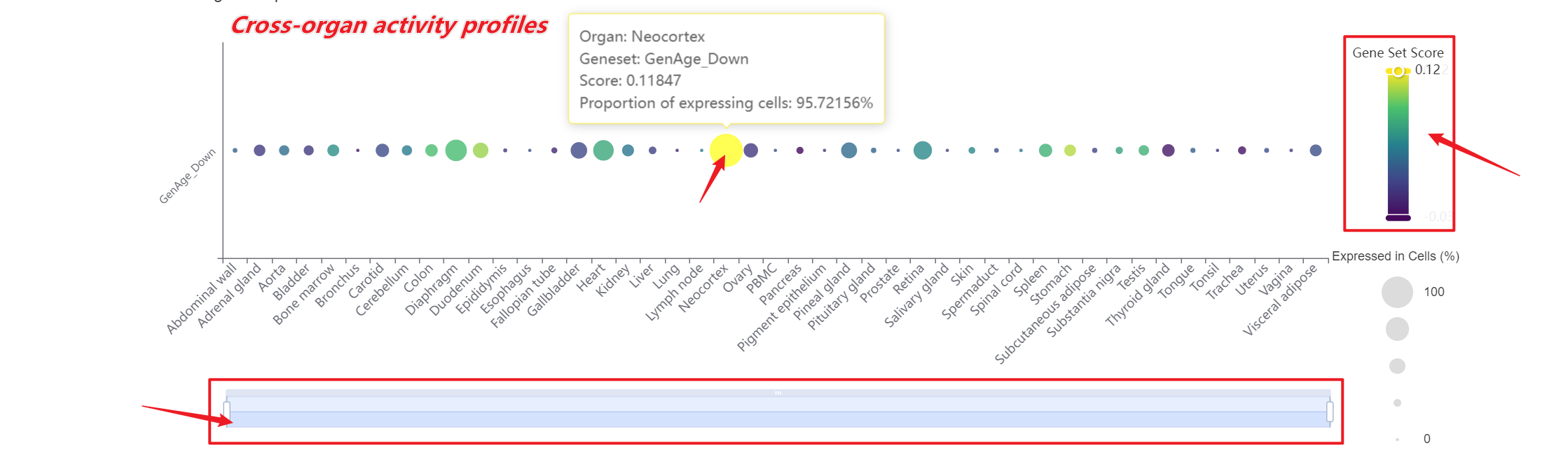Click the purple Thyroid gland bubble
1568x469 pixels.
(x=1168, y=150)
